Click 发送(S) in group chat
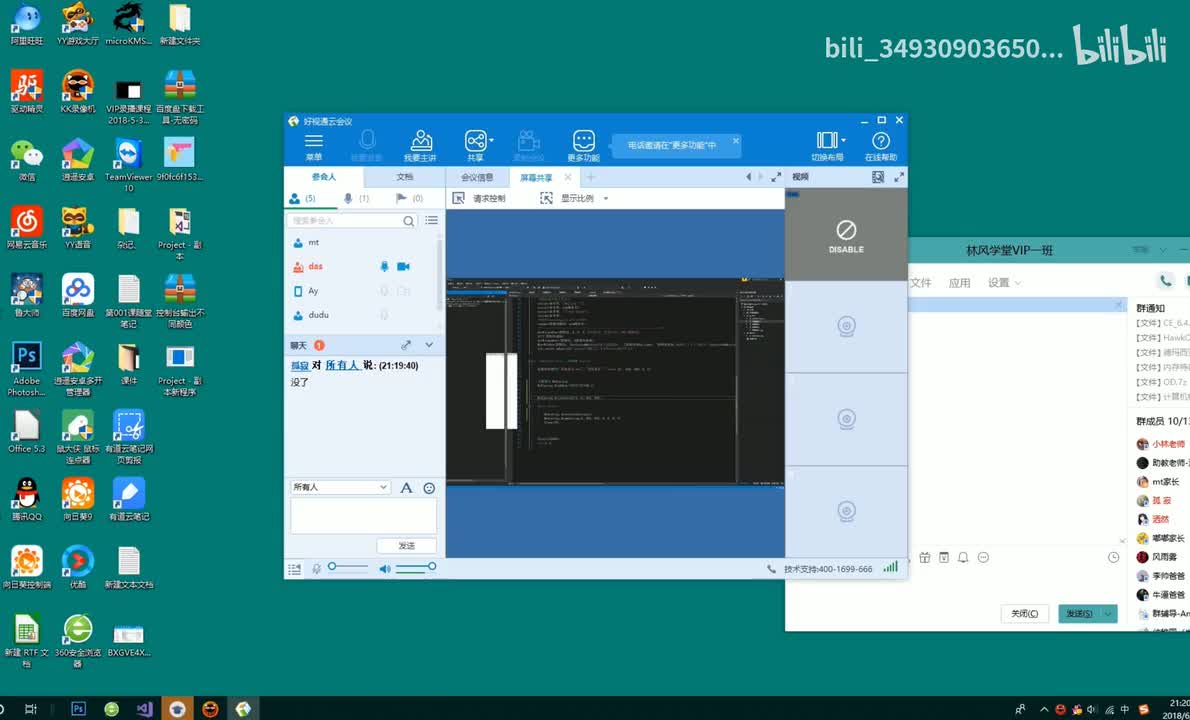The width and height of the screenshot is (1190, 720). pyautogui.click(x=1079, y=613)
